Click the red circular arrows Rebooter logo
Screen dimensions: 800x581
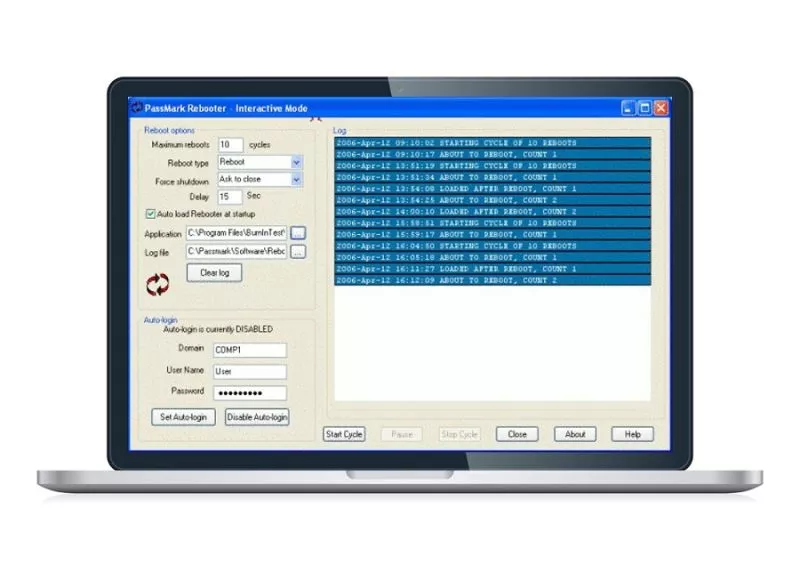click(x=158, y=284)
